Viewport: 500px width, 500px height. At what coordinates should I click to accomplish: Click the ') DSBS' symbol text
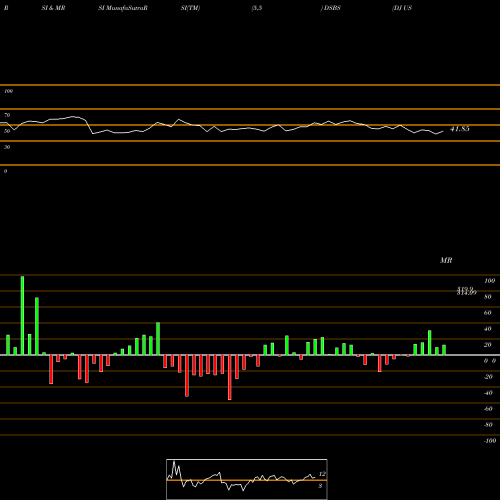[x=331, y=8]
